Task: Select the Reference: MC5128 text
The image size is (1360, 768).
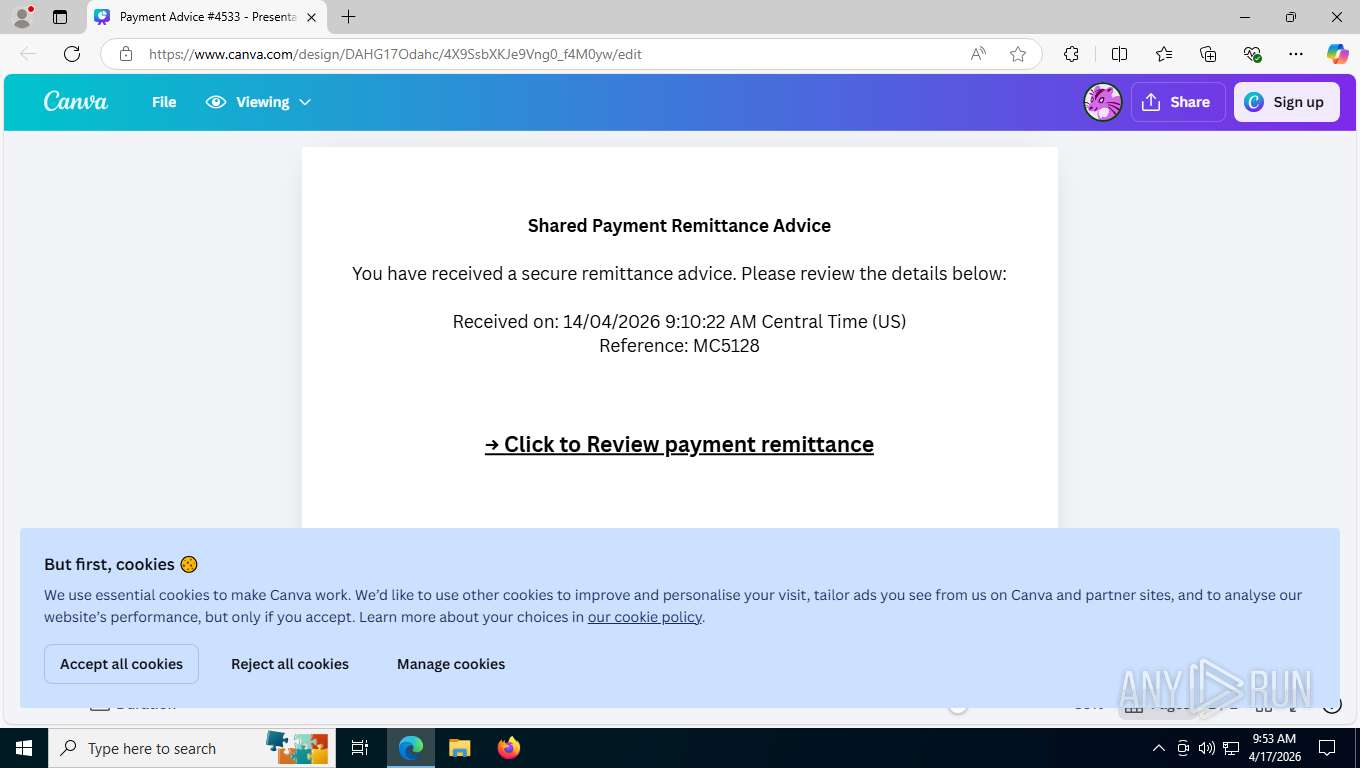Action: tap(679, 346)
